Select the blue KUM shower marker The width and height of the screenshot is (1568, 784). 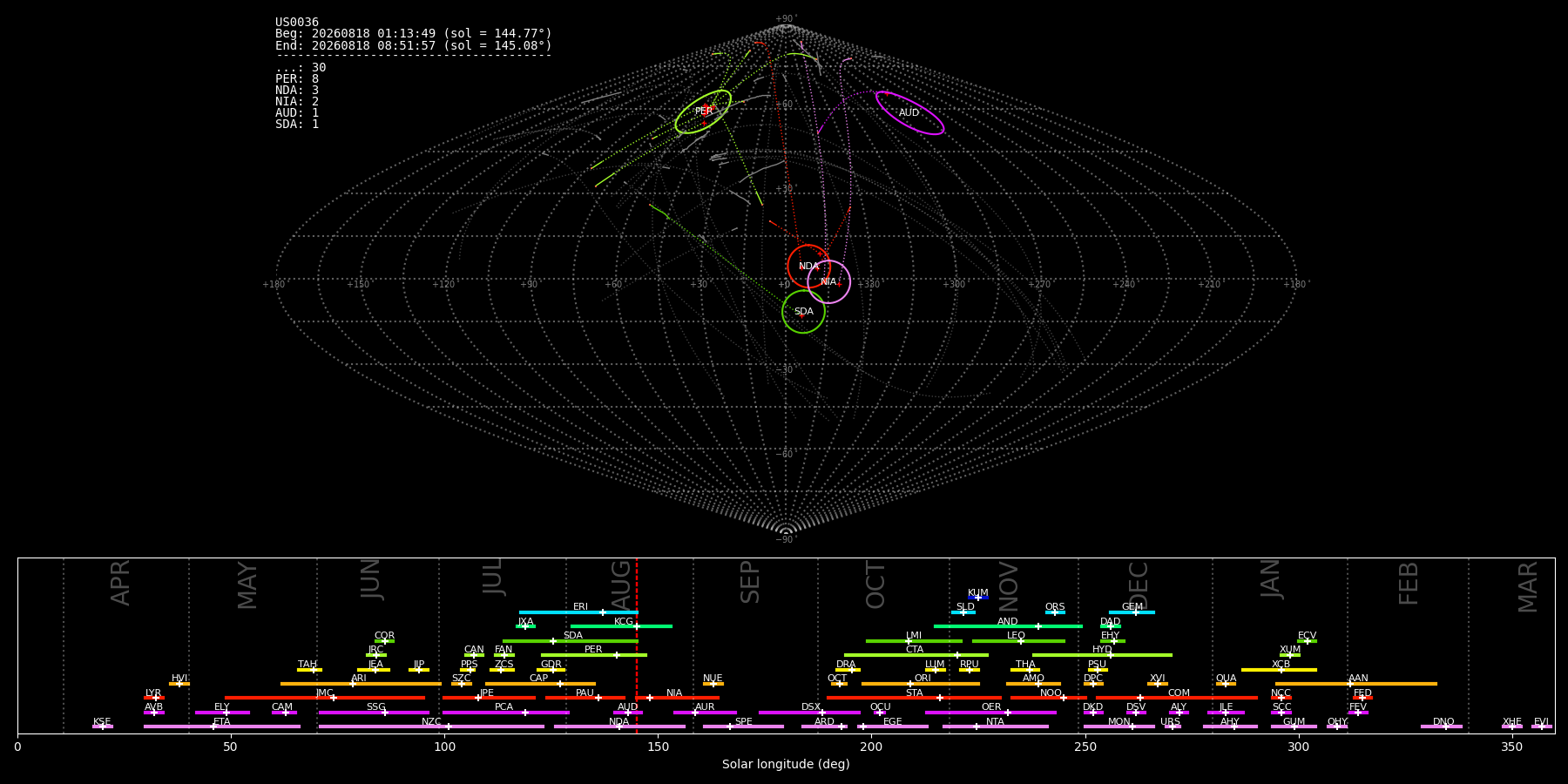(978, 598)
